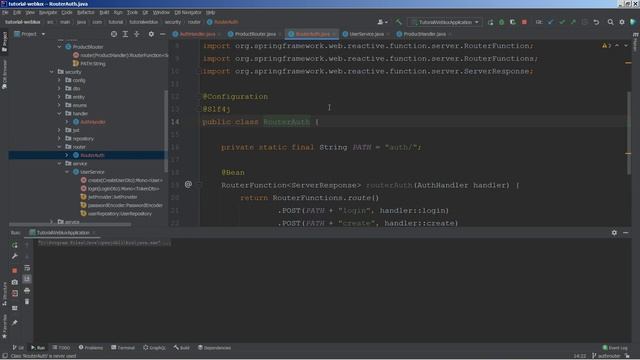
Task: Click the Project tree horizontal scrollbar
Action: [x=70, y=224]
